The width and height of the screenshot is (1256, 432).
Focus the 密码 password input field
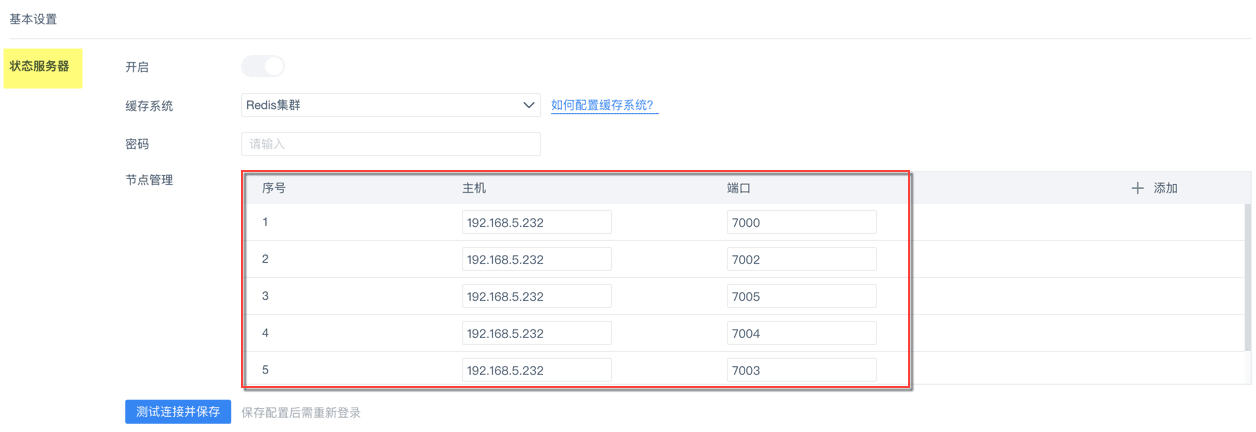pos(390,144)
